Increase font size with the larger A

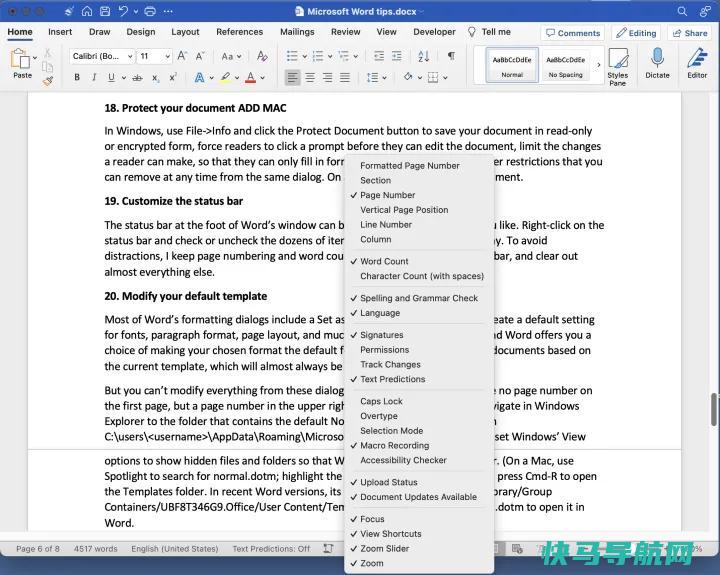pos(182,56)
